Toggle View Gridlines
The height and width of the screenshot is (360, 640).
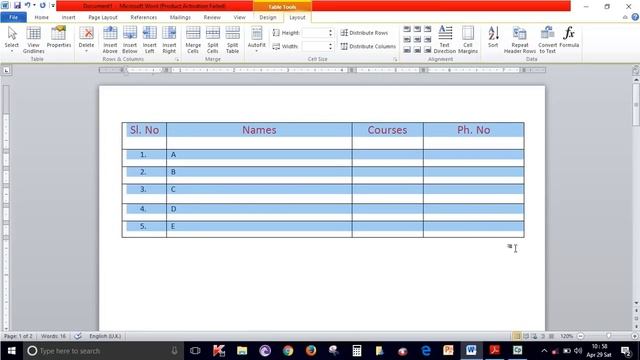[x=33, y=39]
